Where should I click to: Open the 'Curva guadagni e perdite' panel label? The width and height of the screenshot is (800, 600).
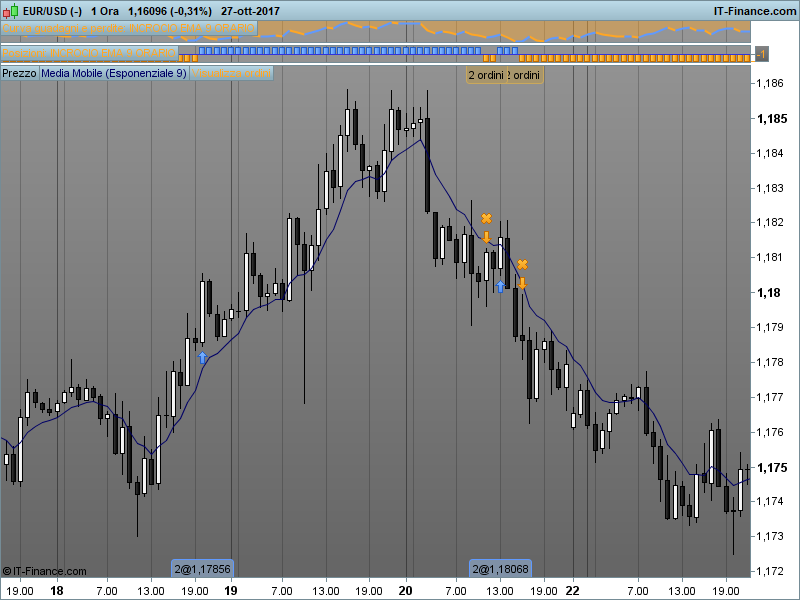[129, 28]
